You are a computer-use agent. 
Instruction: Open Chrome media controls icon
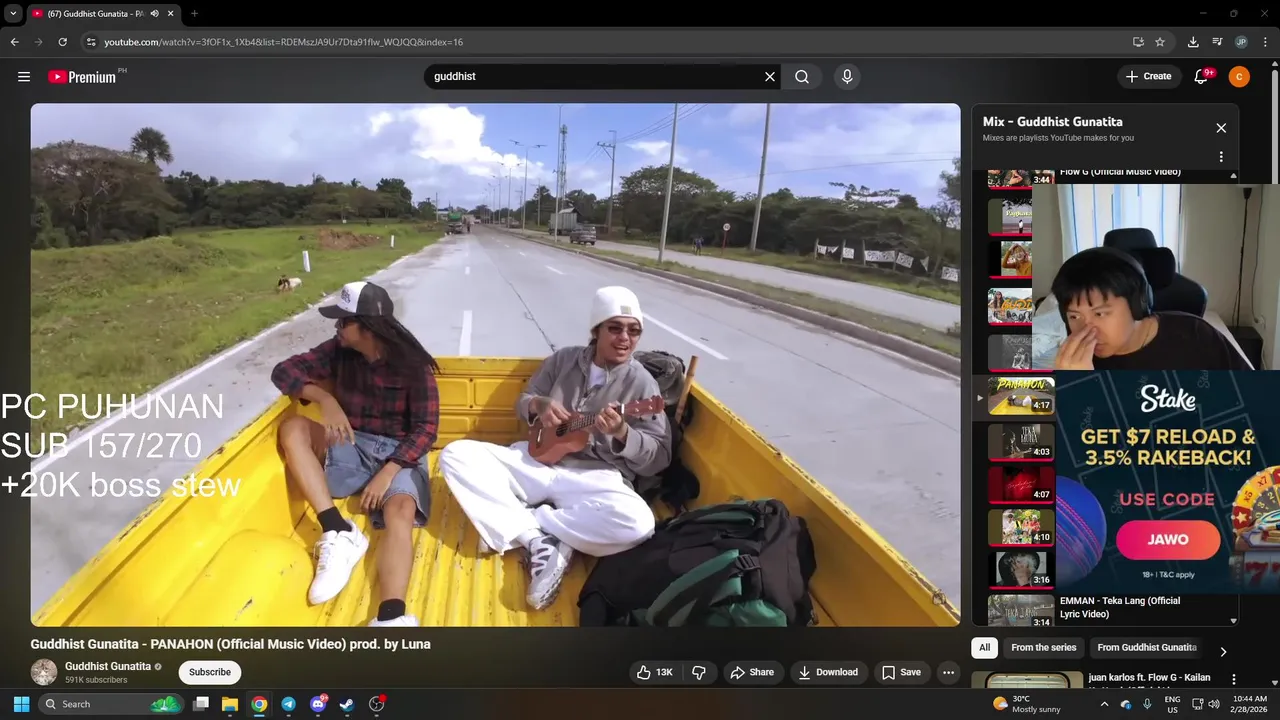coord(1217,42)
